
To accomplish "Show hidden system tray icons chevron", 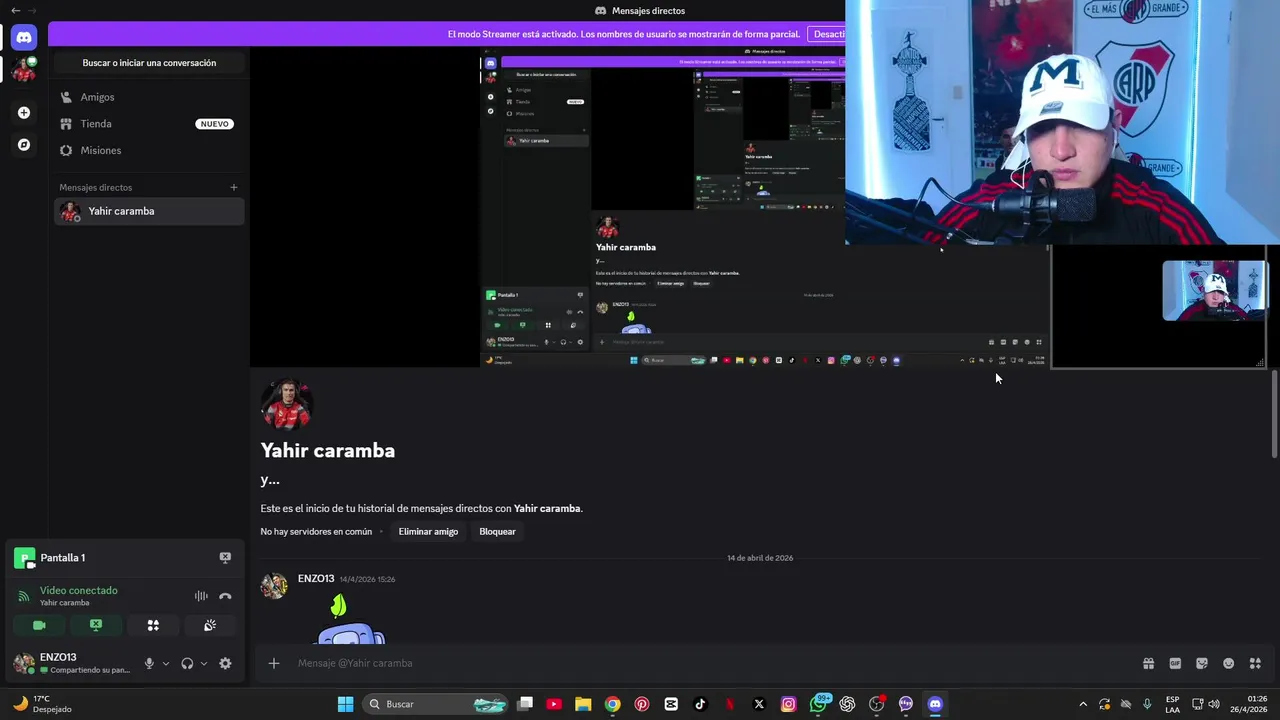I will tap(1083, 704).
